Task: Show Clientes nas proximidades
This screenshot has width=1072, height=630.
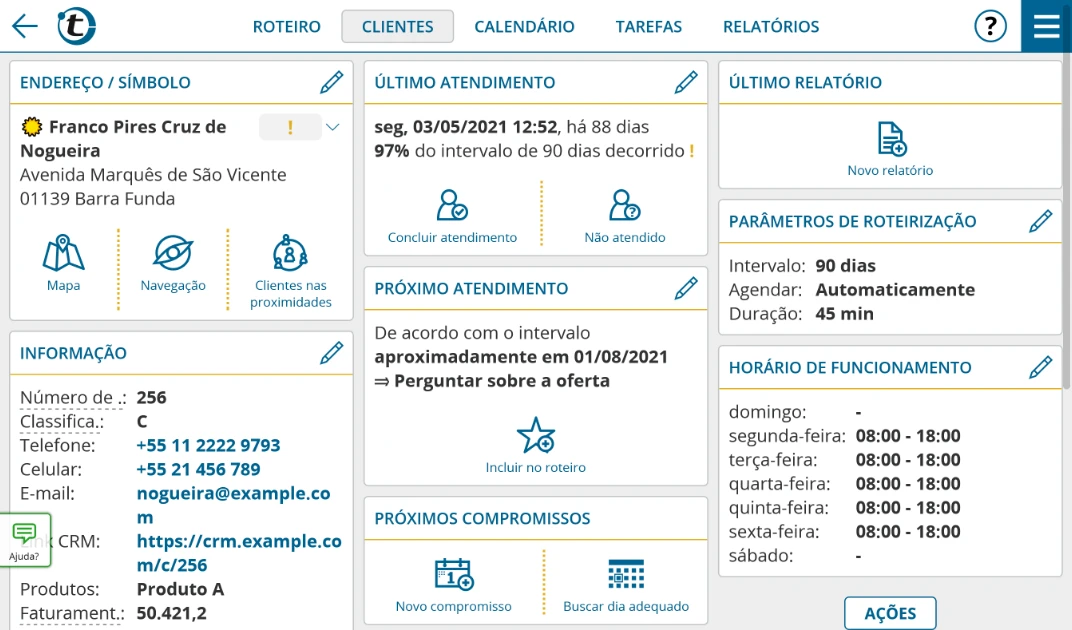Action: [291, 254]
